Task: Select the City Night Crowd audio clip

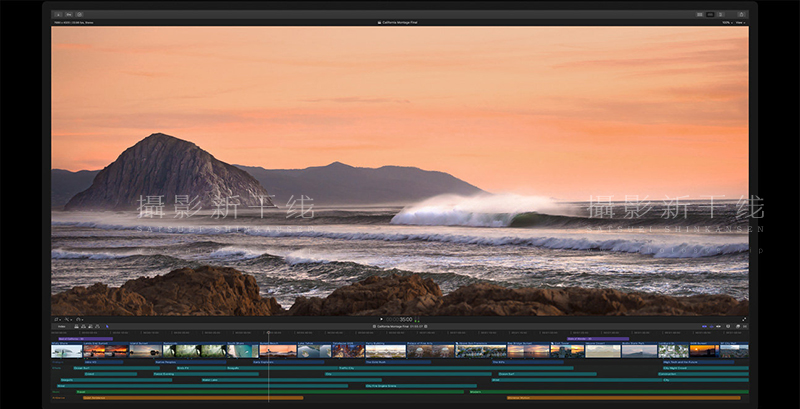Action: (706, 368)
